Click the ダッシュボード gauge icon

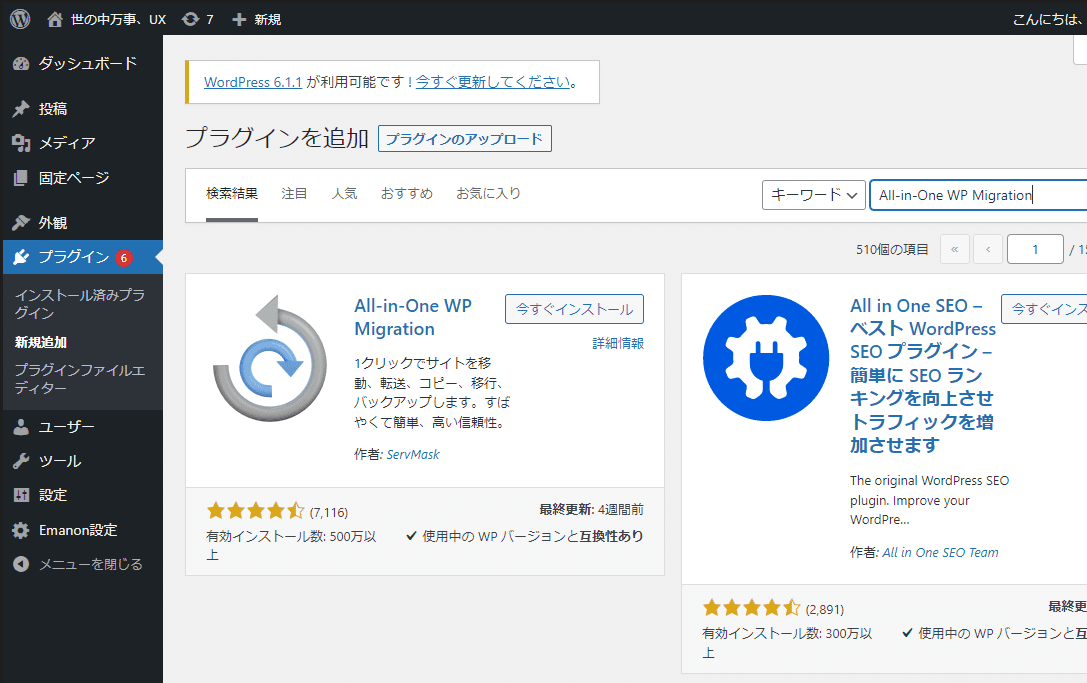pyautogui.click(x=21, y=64)
